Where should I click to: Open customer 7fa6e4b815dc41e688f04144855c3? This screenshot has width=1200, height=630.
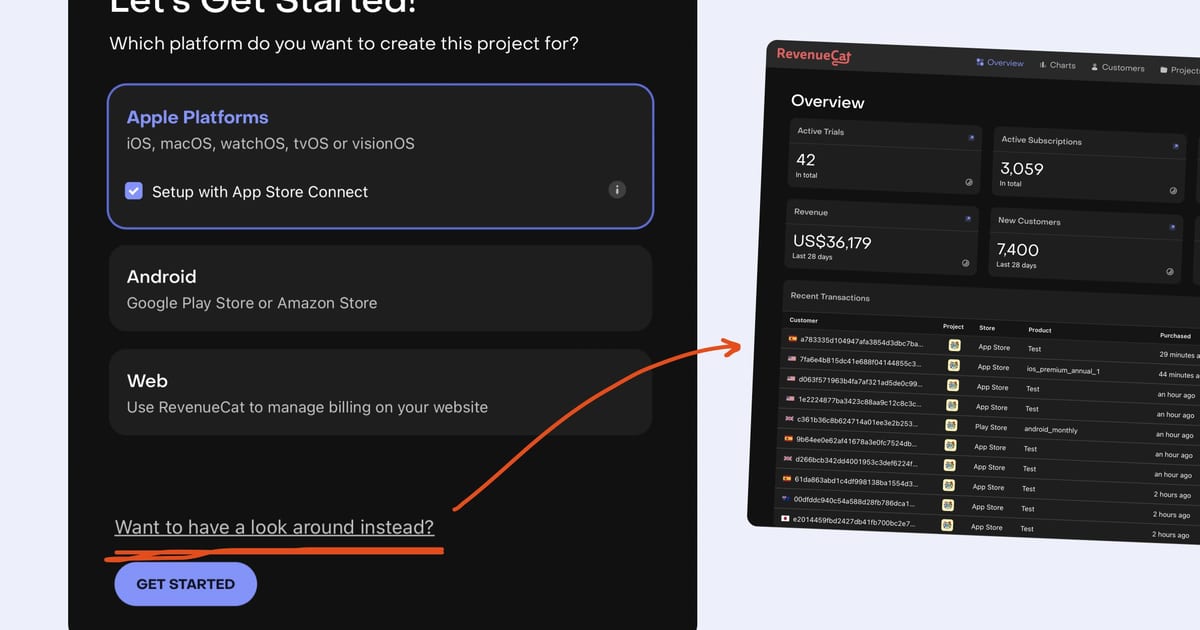pyautogui.click(x=859, y=361)
